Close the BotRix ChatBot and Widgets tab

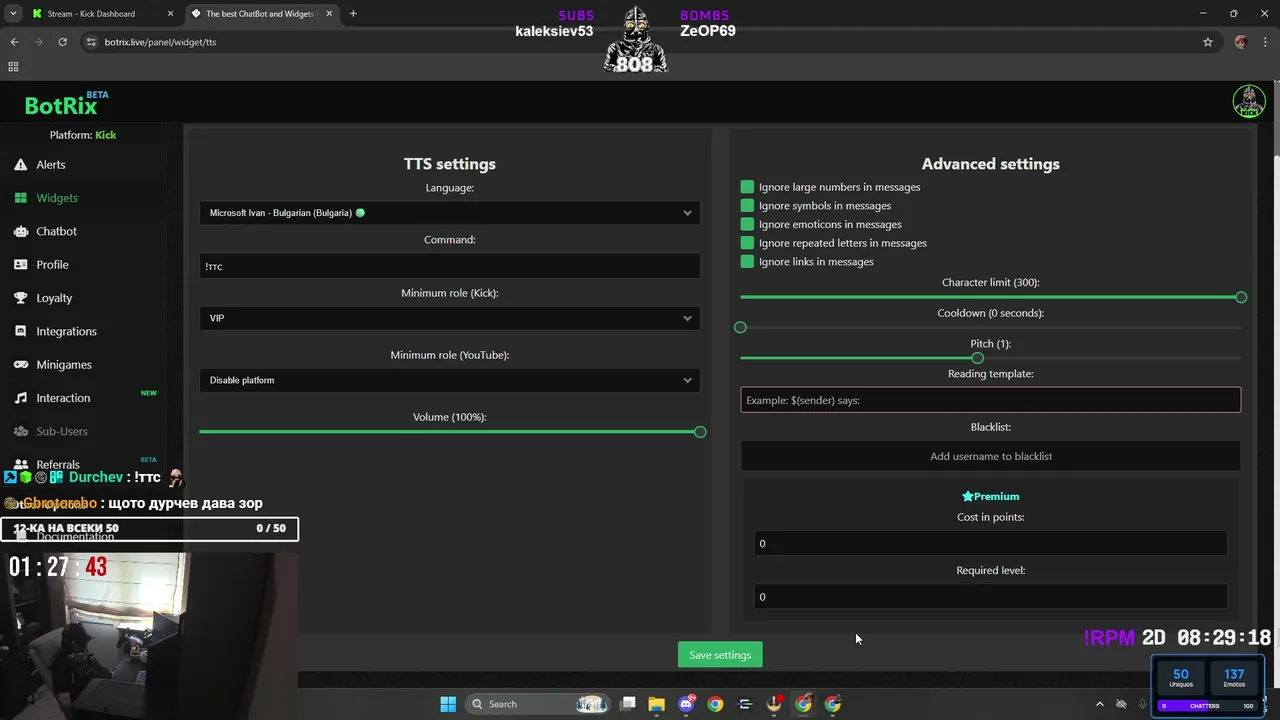pos(328,14)
